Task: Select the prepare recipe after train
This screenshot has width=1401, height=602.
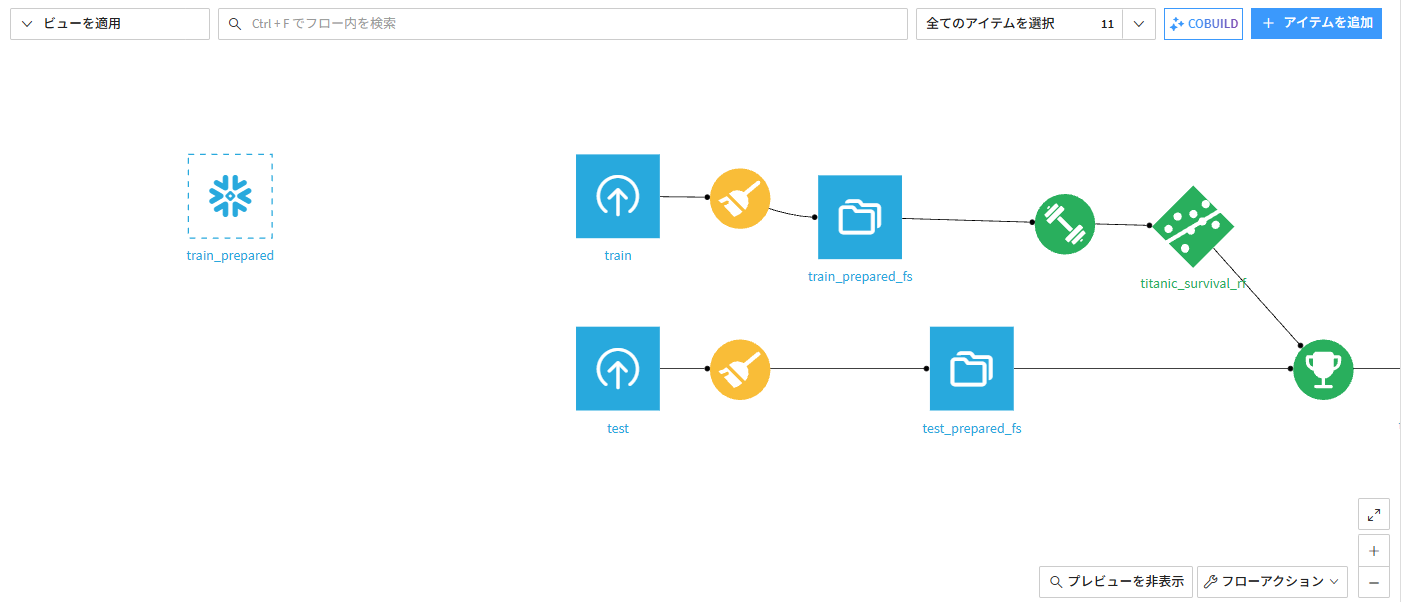Action: pyautogui.click(x=740, y=197)
